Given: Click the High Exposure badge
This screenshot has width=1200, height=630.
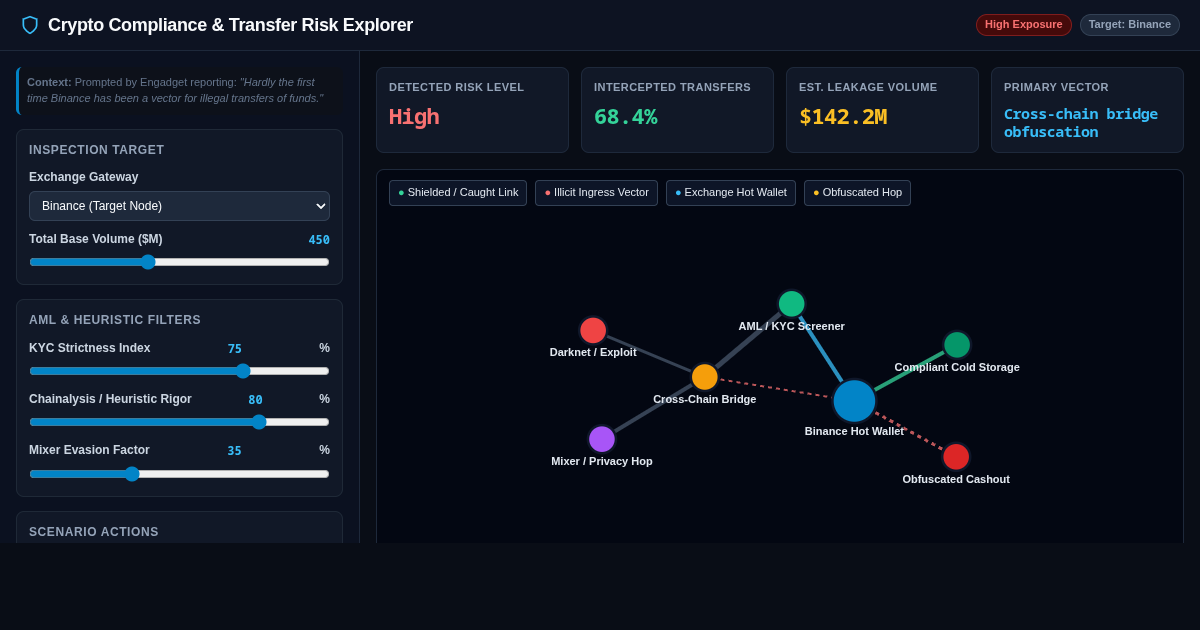Looking at the screenshot, I should tap(1024, 25).
